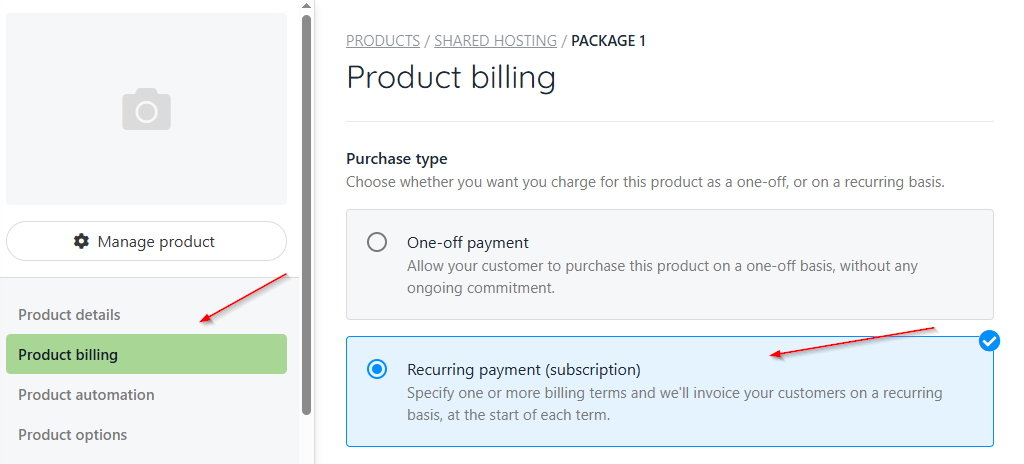Select the One-off payment radio button

click(x=377, y=242)
